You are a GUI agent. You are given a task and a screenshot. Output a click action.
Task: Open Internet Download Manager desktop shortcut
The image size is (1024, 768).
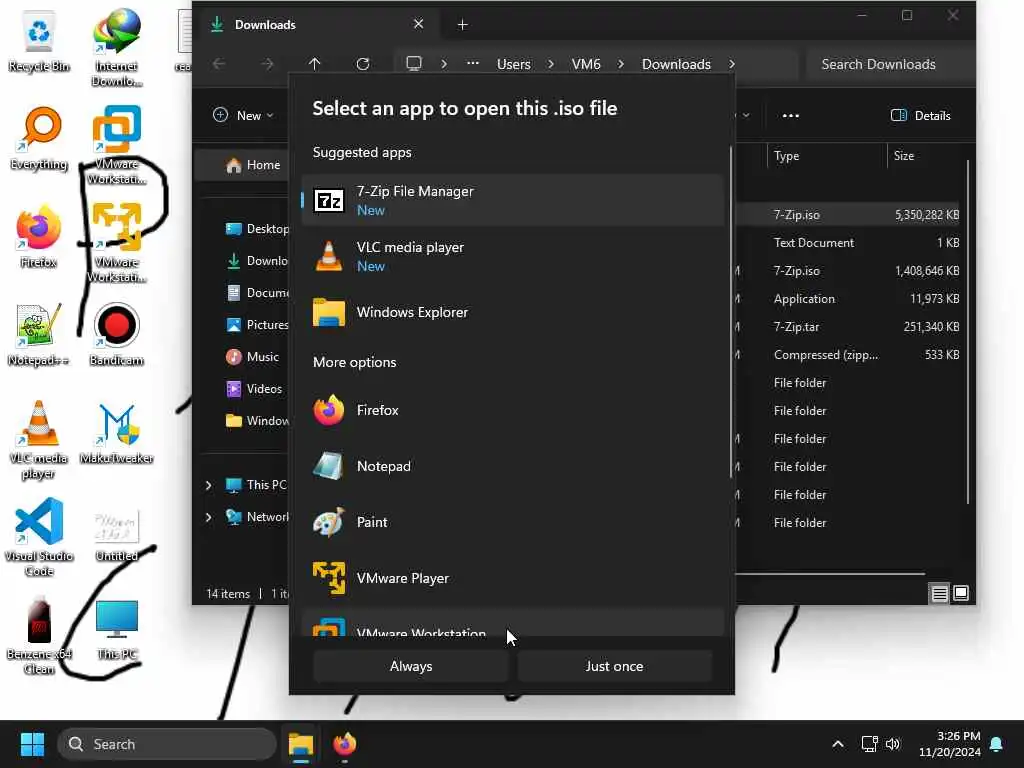[116, 47]
